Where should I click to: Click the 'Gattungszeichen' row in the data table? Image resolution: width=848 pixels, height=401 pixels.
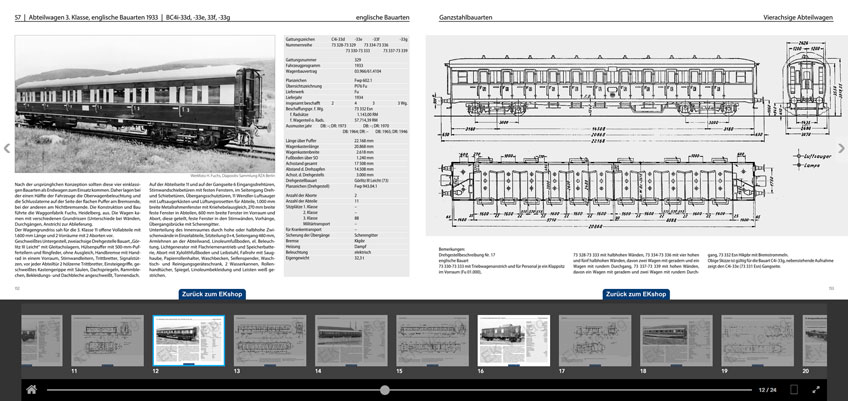point(346,40)
